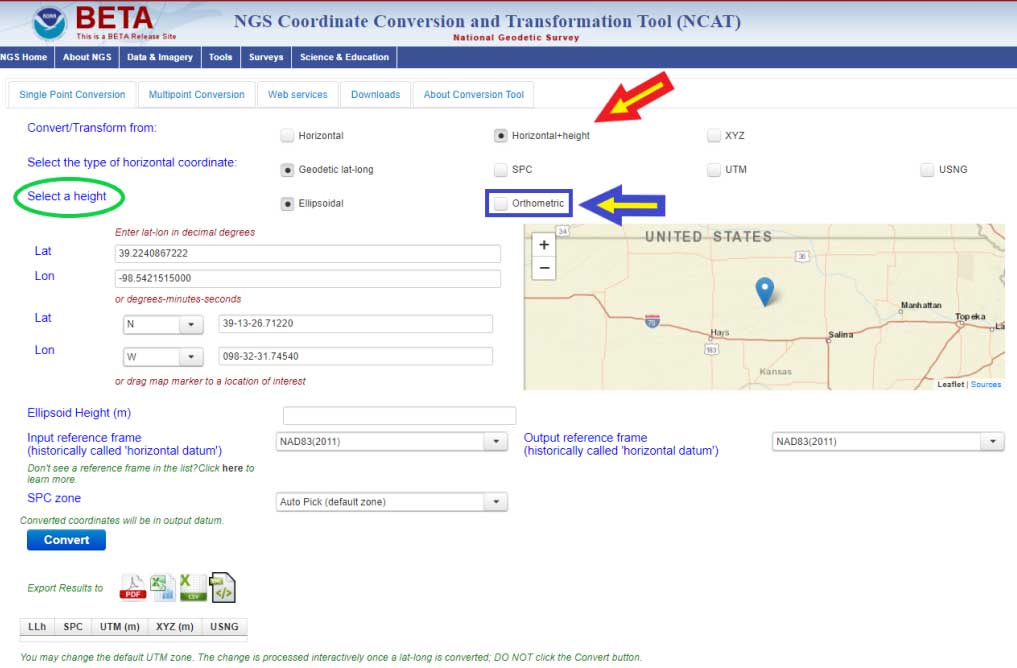Select the Orthometric height option
Screen dimensions: 1017x668
point(500,204)
